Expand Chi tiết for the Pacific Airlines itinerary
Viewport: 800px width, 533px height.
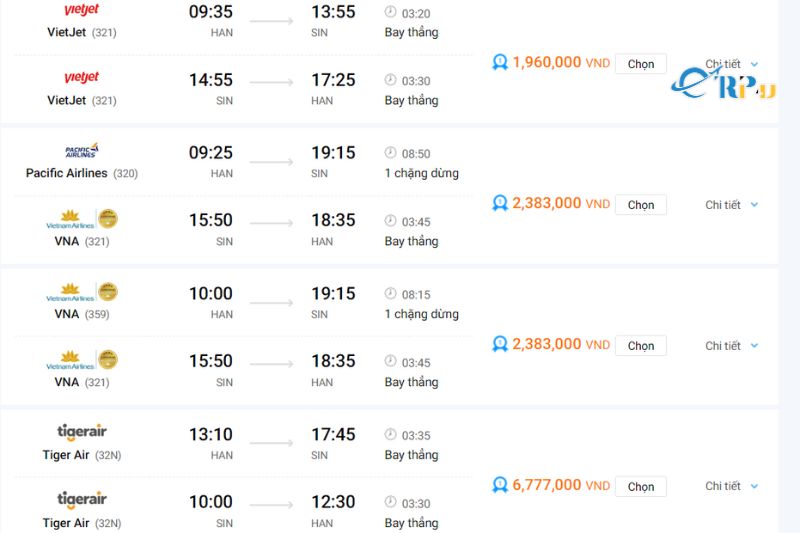[732, 205]
